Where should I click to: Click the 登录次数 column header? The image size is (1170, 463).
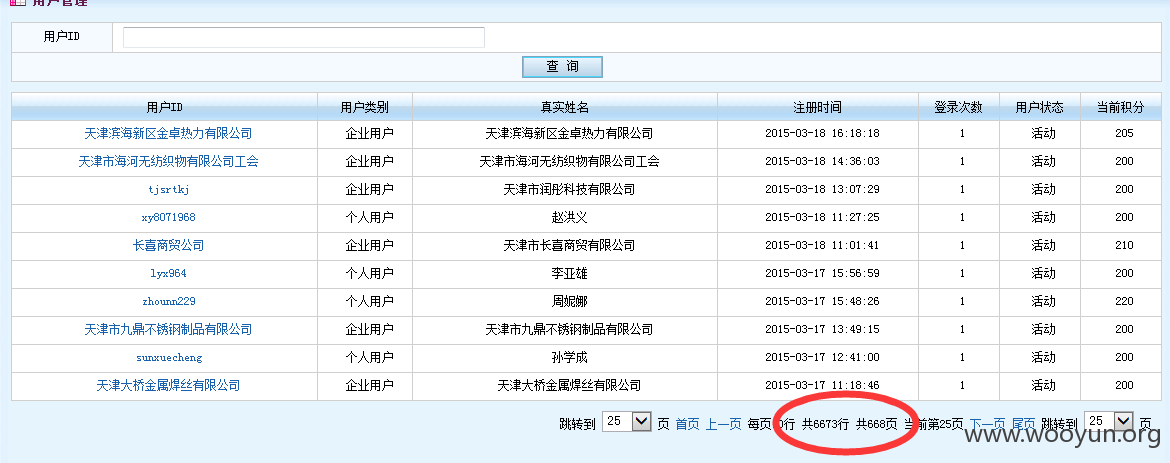coord(958,108)
